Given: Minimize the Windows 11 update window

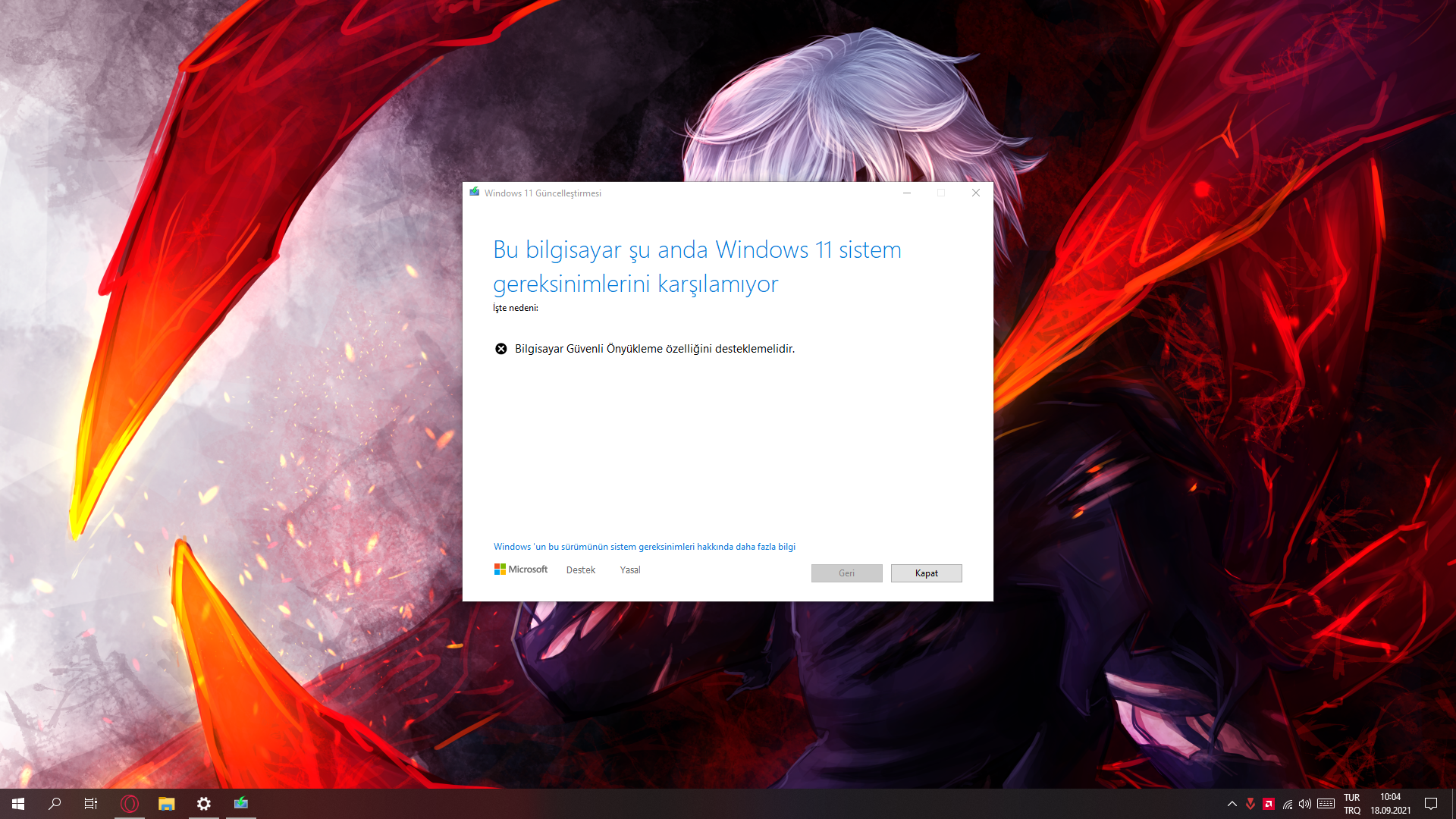Looking at the screenshot, I should tap(906, 193).
